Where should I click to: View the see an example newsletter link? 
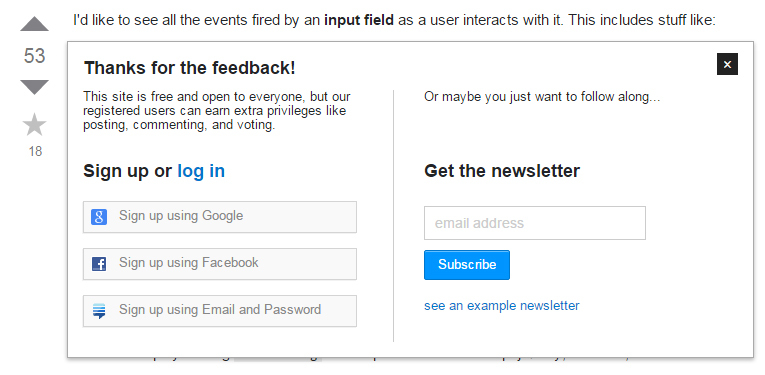coord(502,306)
